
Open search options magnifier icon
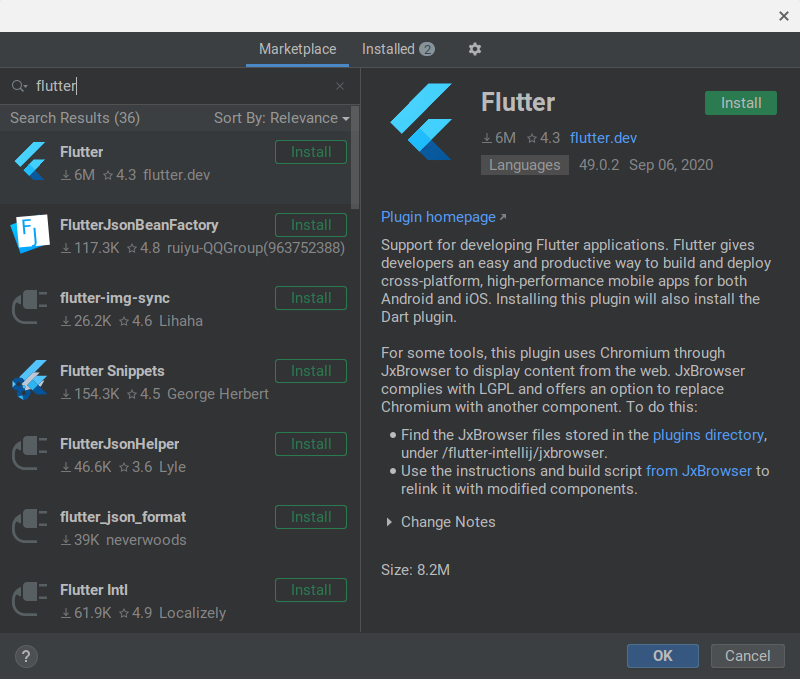tap(19, 86)
